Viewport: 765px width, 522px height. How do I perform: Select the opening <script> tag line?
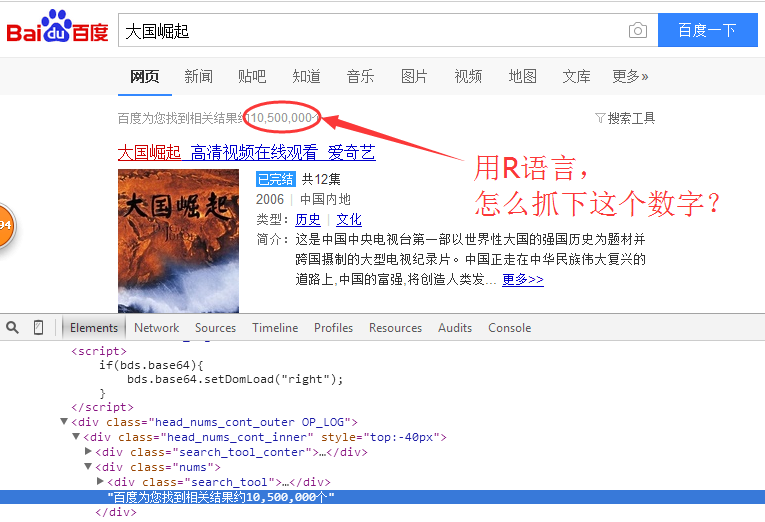tap(99, 351)
